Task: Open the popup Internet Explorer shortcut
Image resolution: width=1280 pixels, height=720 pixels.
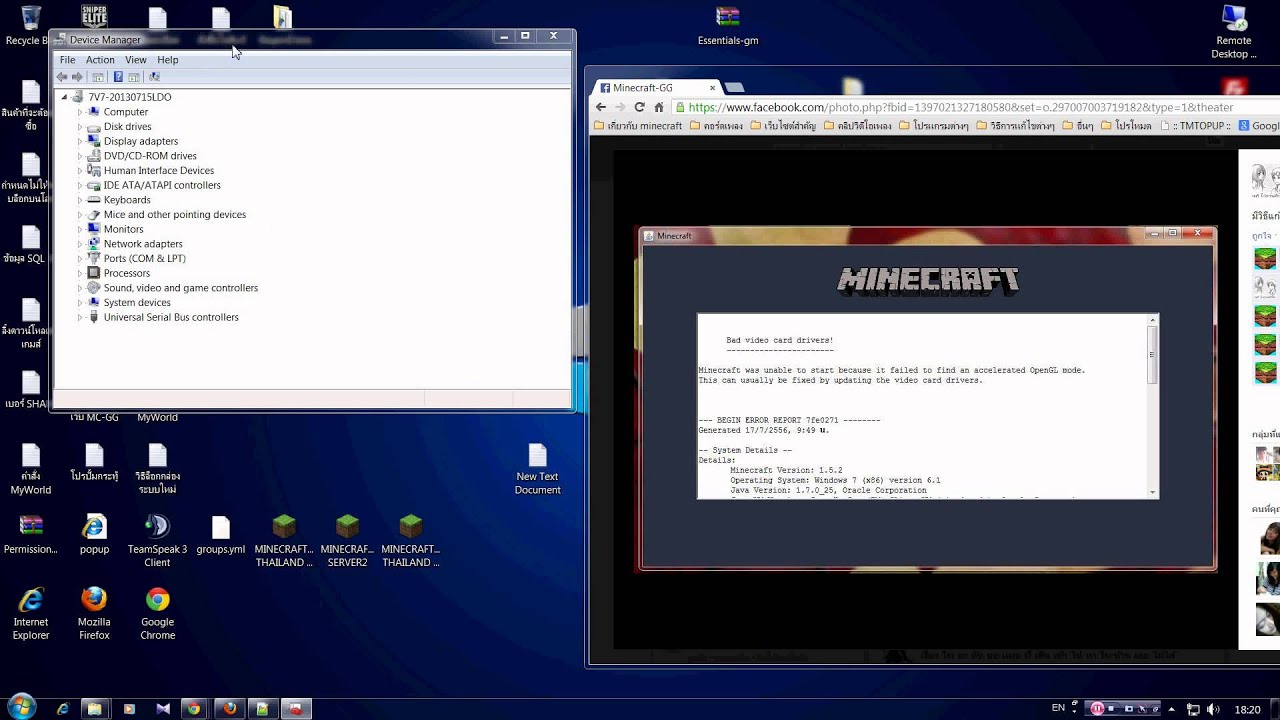Action: (94, 535)
